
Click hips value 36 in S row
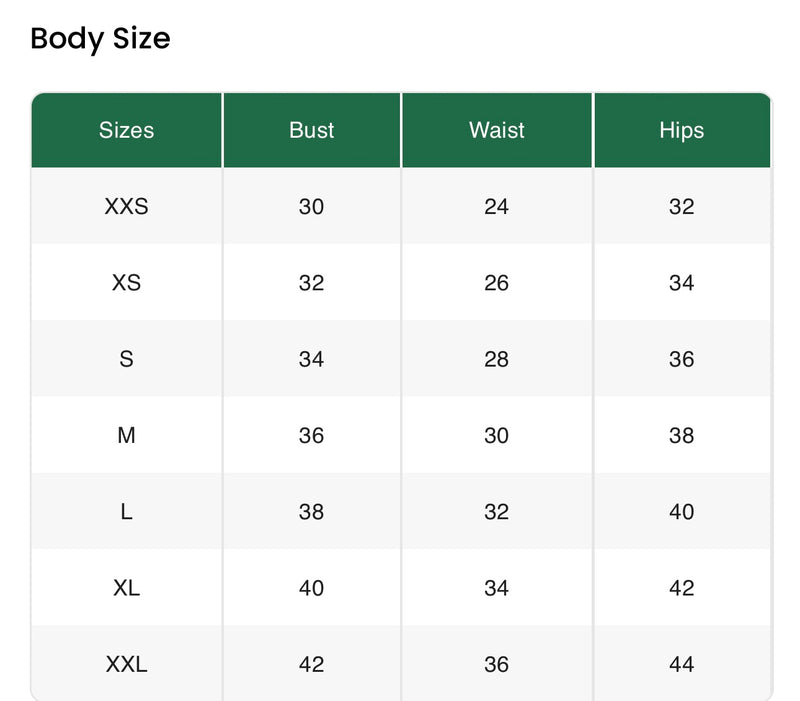click(681, 359)
